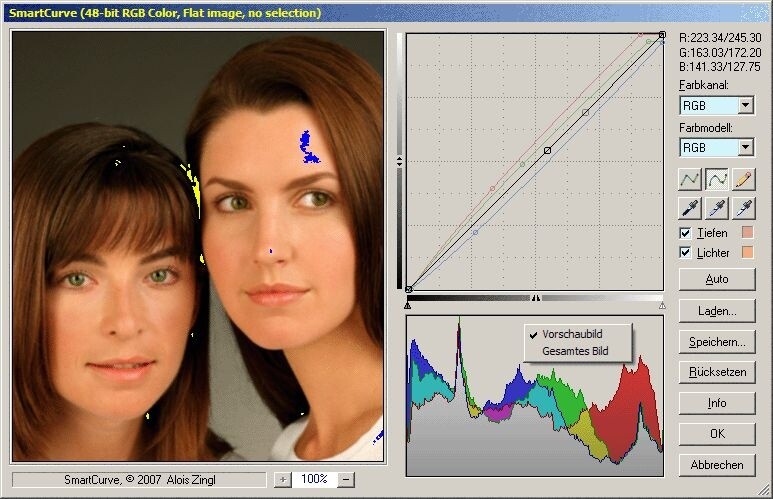
Task: Click the midpoint double-triangle marker on gradient bar
Action: click(x=536, y=298)
